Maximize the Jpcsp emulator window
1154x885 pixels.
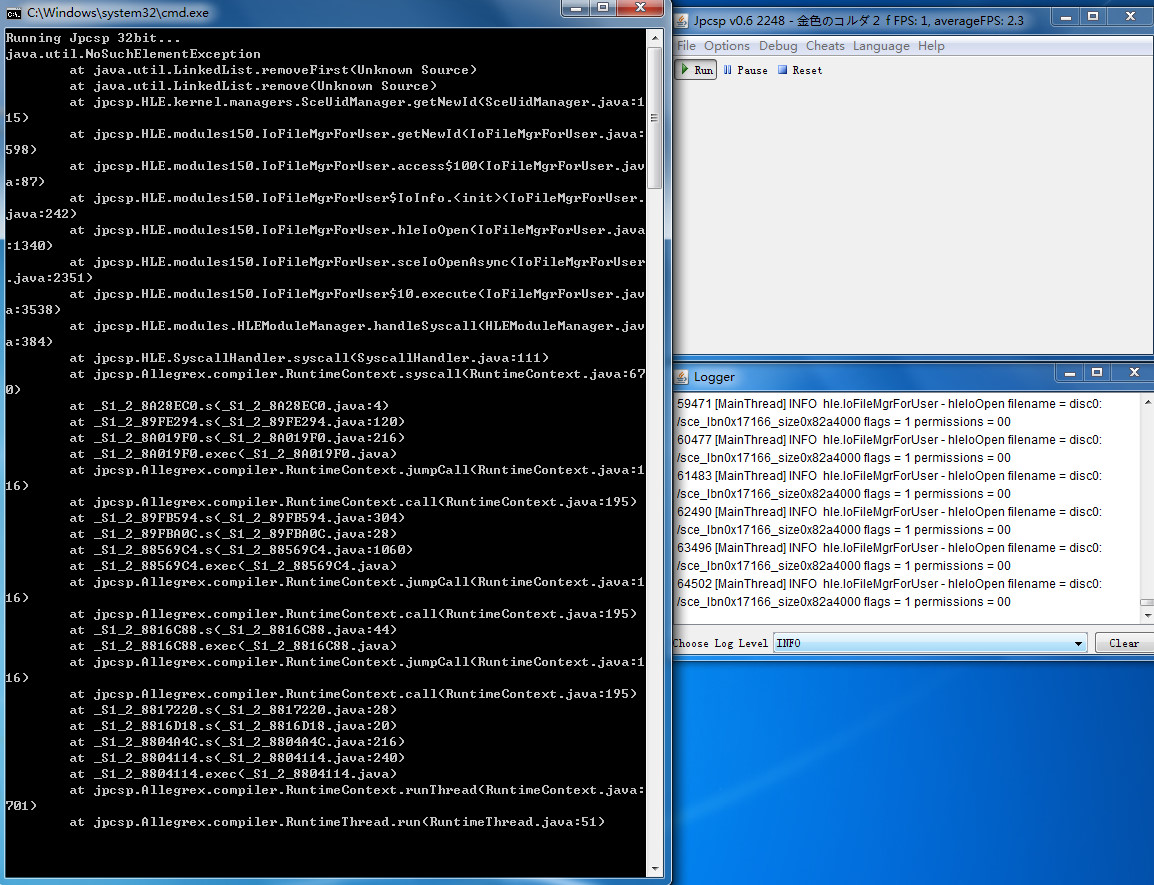click(x=1093, y=16)
